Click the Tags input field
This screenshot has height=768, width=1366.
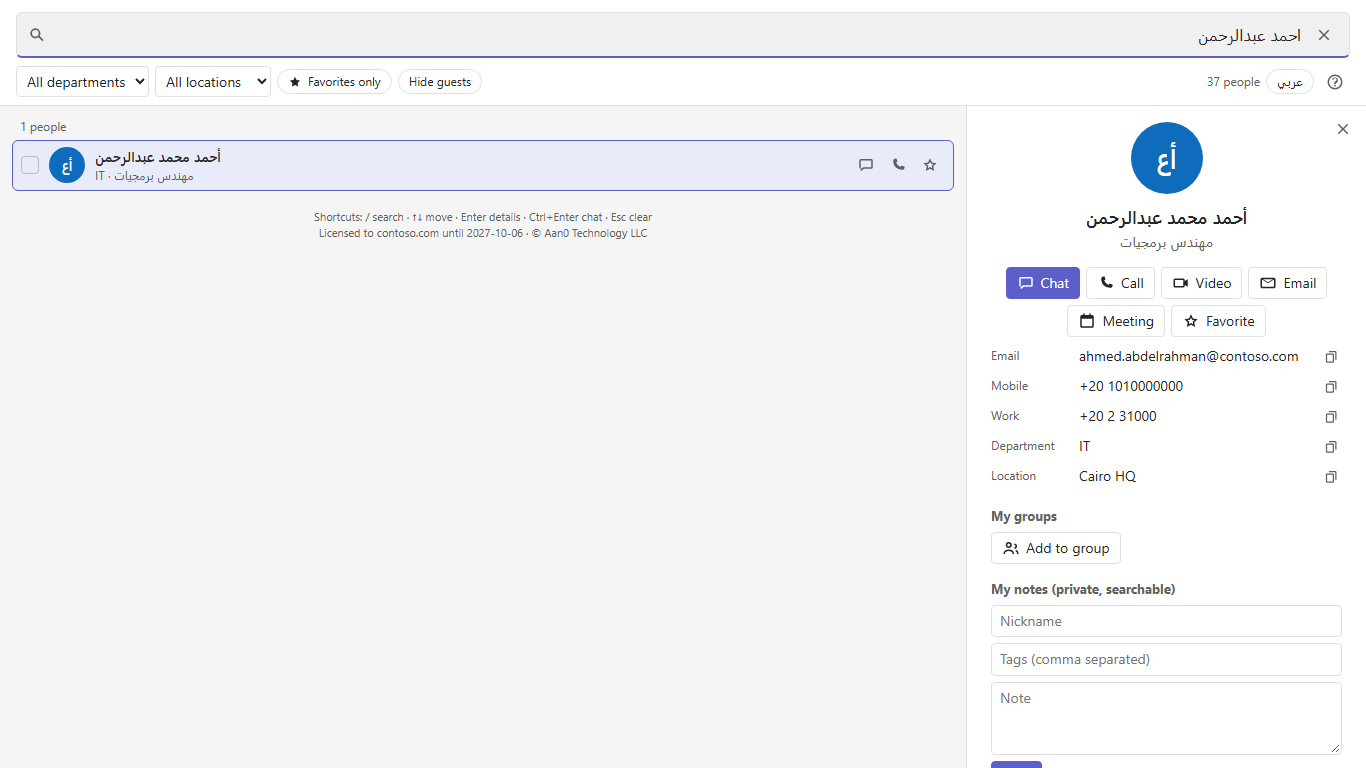coord(1166,659)
